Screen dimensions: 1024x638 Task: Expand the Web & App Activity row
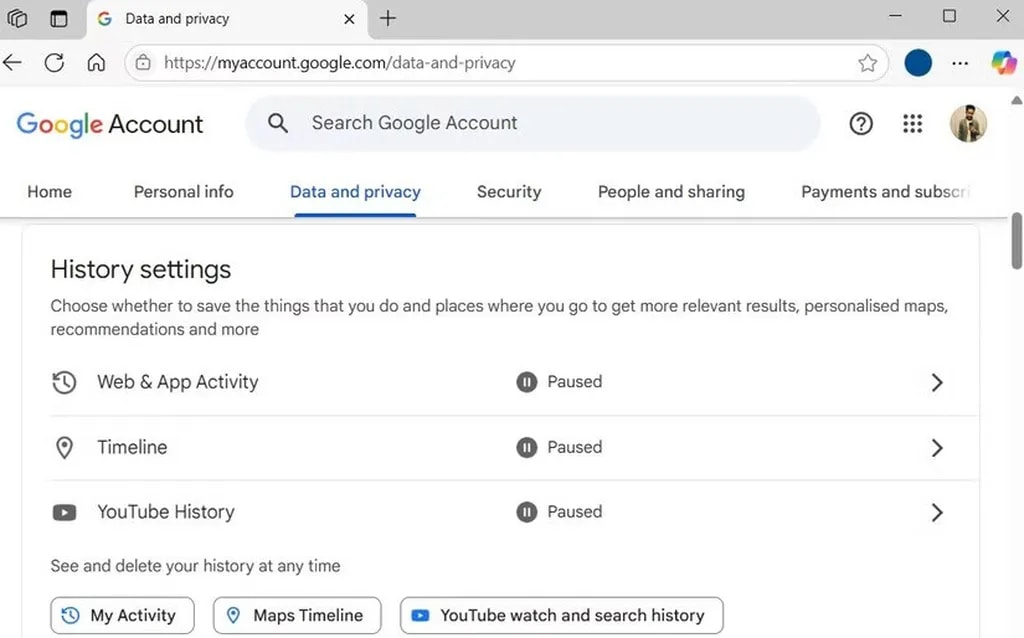tap(936, 382)
